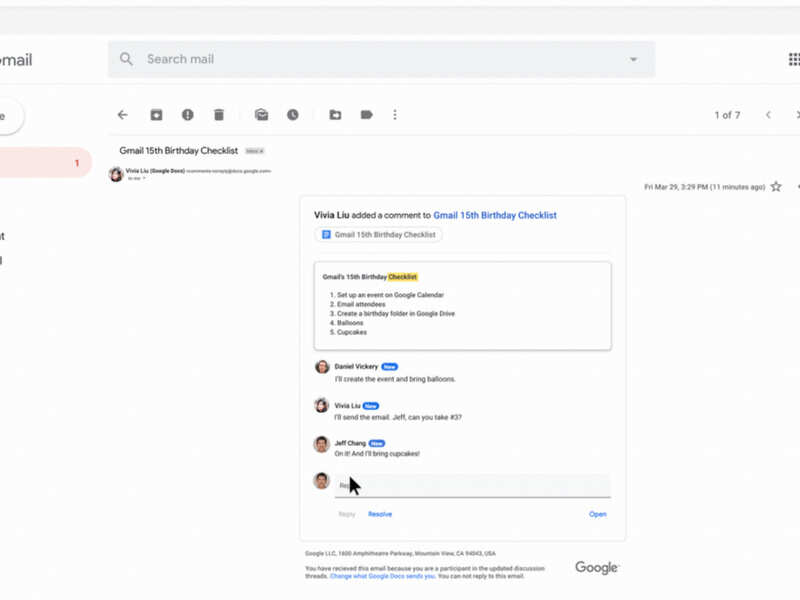Click the Open button

(x=597, y=514)
